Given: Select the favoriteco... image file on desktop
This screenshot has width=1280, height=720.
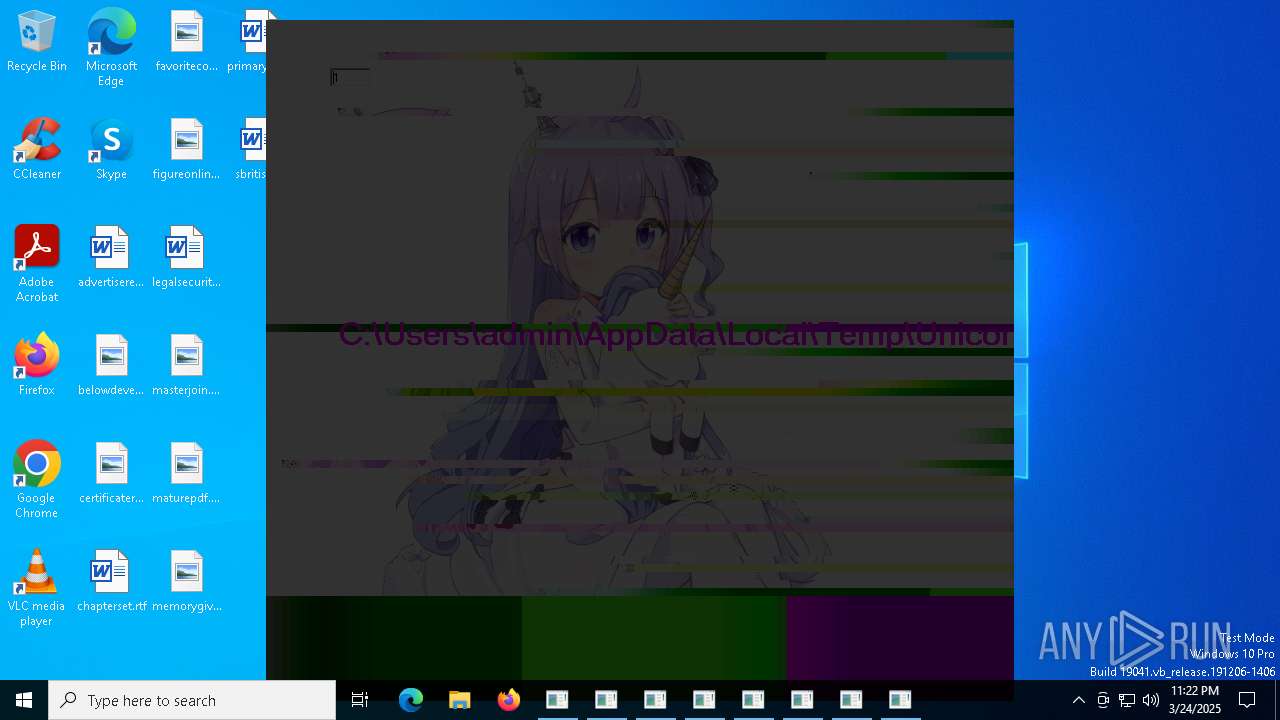Looking at the screenshot, I should [187, 42].
